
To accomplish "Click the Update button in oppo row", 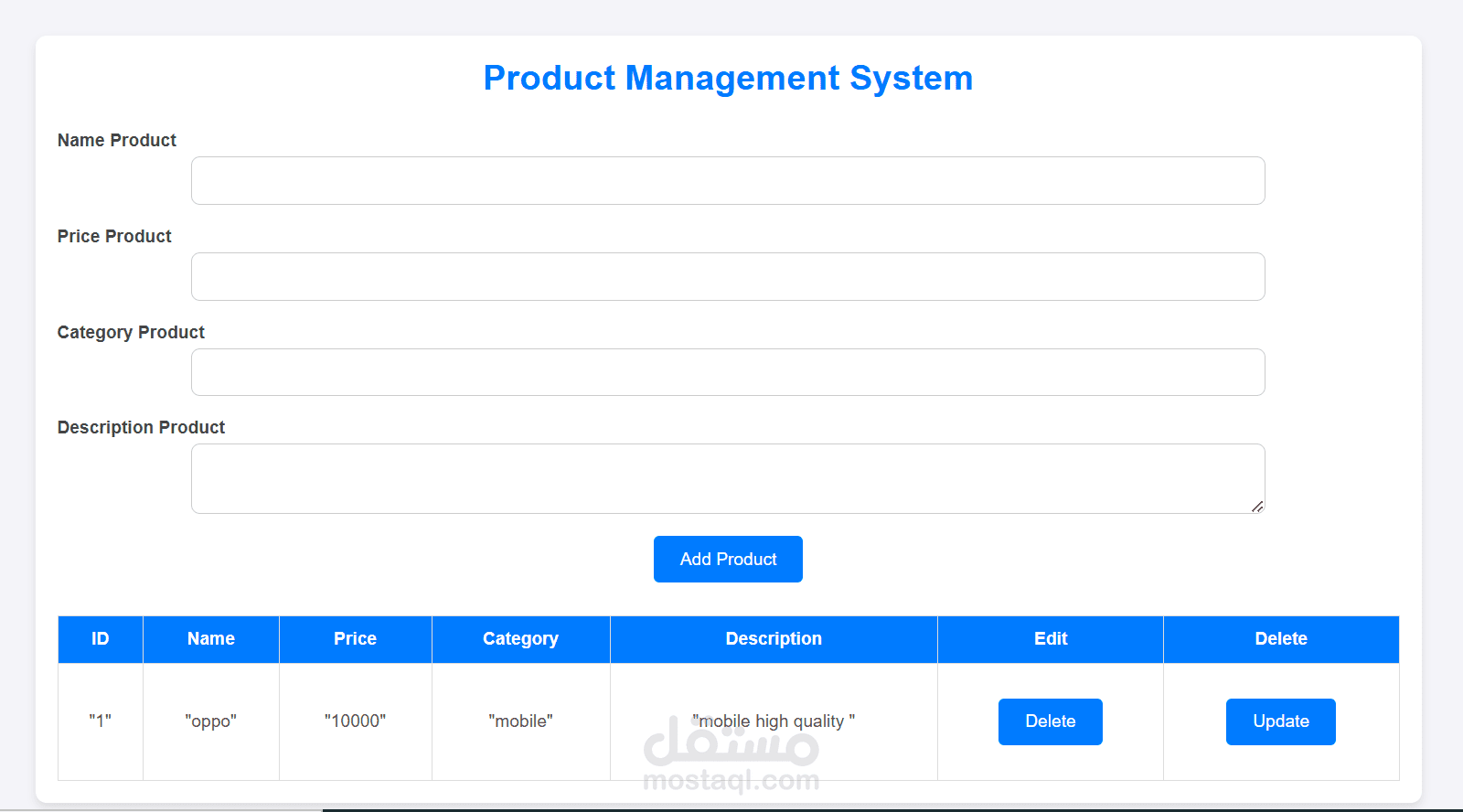I will (x=1280, y=721).
